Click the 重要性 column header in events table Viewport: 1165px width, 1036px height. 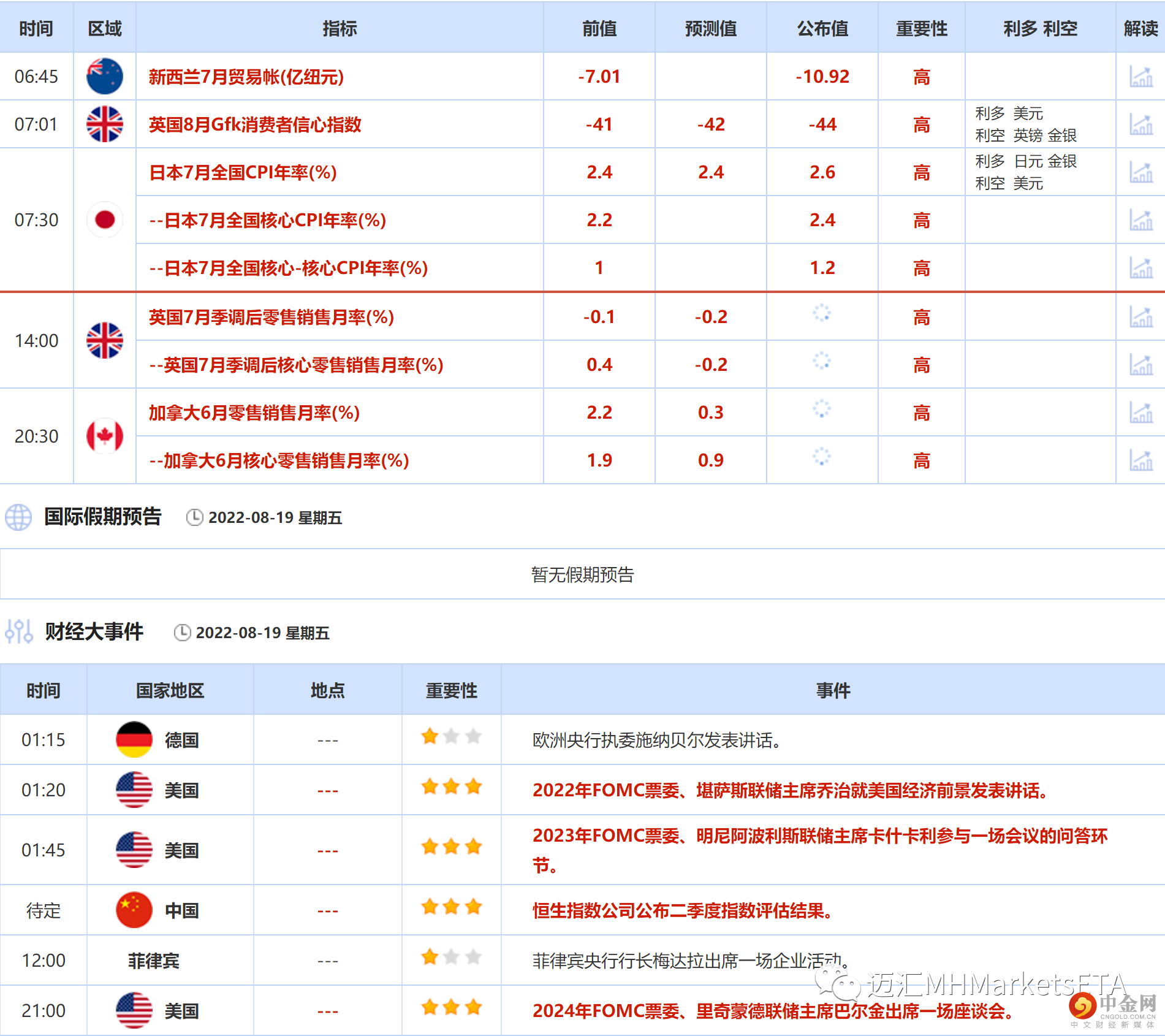click(451, 690)
